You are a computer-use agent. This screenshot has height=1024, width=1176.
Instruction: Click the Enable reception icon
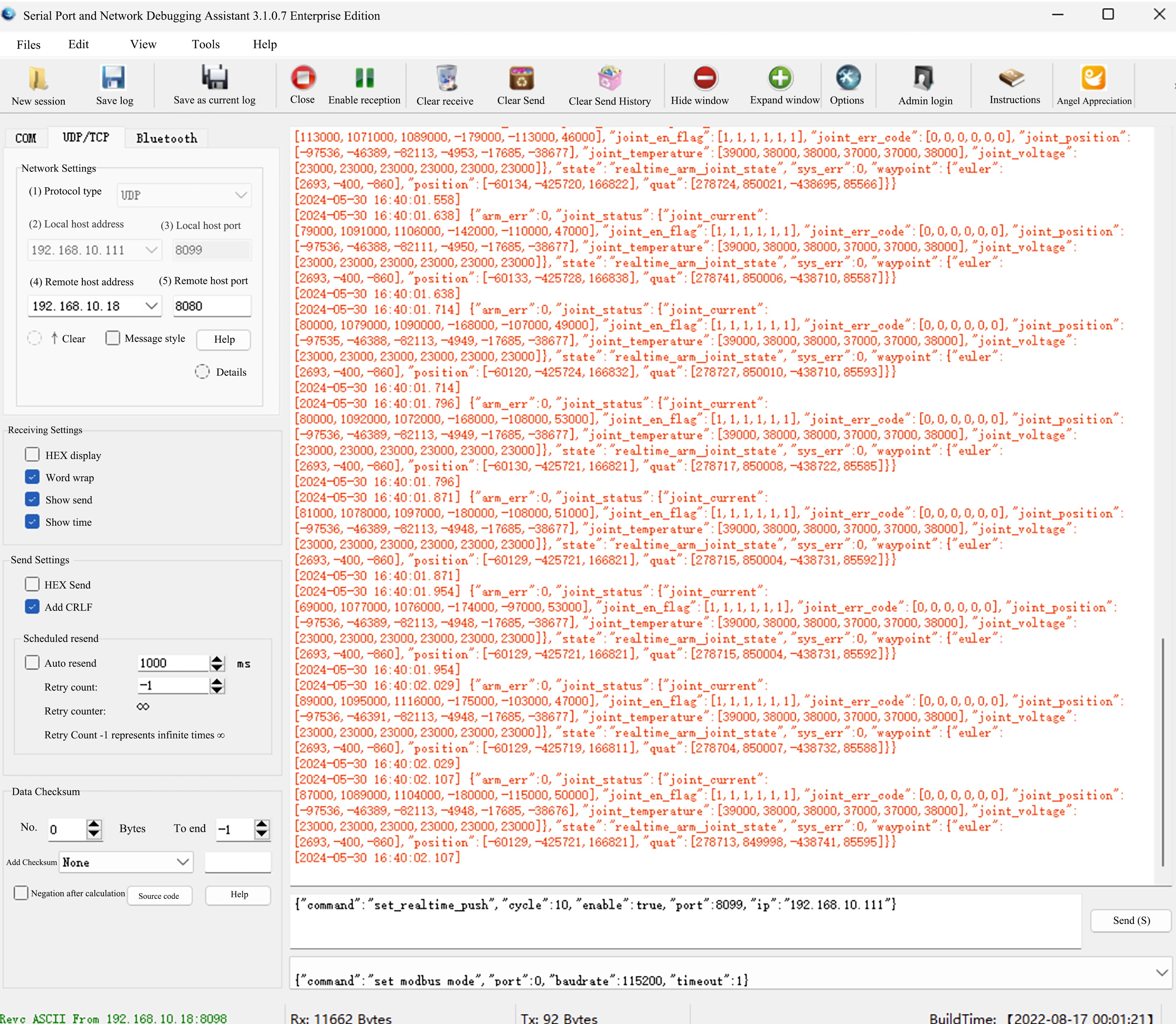click(364, 78)
